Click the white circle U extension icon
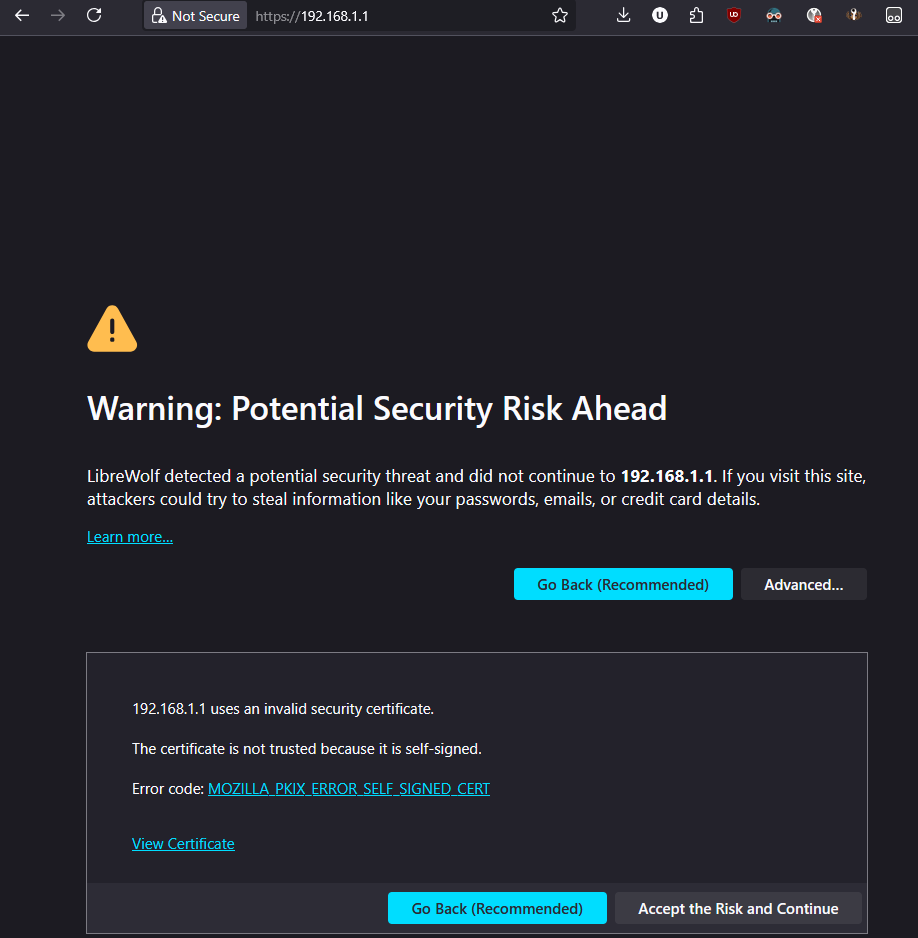Image resolution: width=918 pixels, height=938 pixels. [x=660, y=15]
